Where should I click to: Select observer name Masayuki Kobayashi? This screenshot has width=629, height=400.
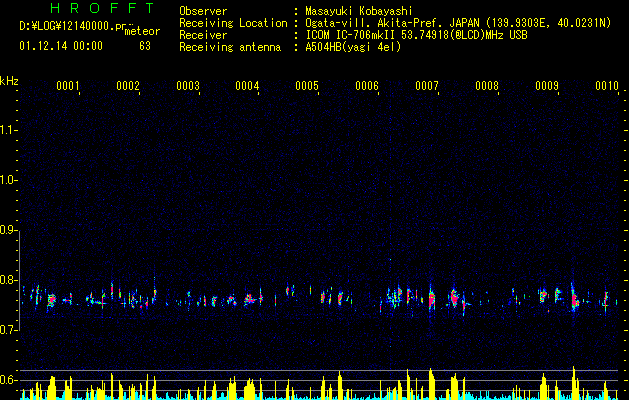359,11
